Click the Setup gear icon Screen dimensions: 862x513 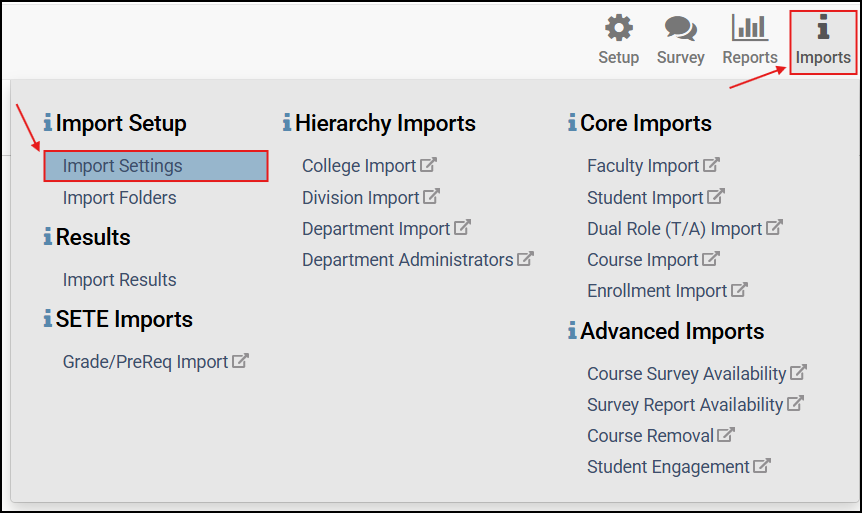click(x=619, y=28)
